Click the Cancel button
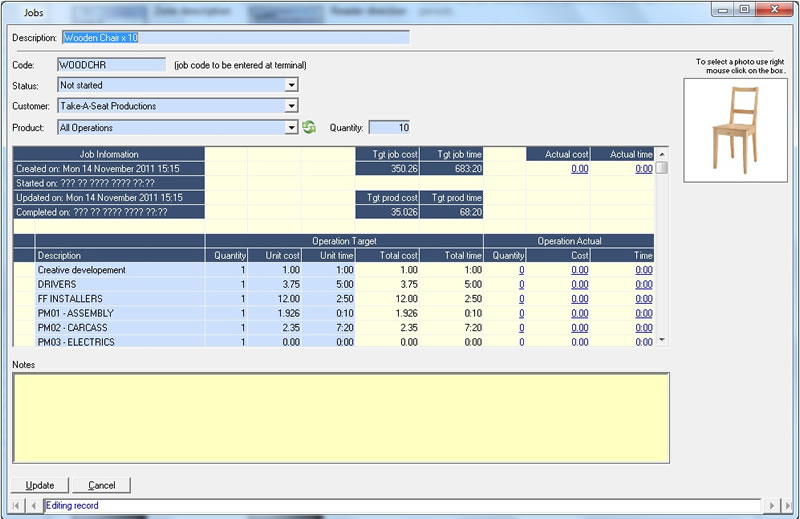The image size is (800, 519). click(101, 485)
